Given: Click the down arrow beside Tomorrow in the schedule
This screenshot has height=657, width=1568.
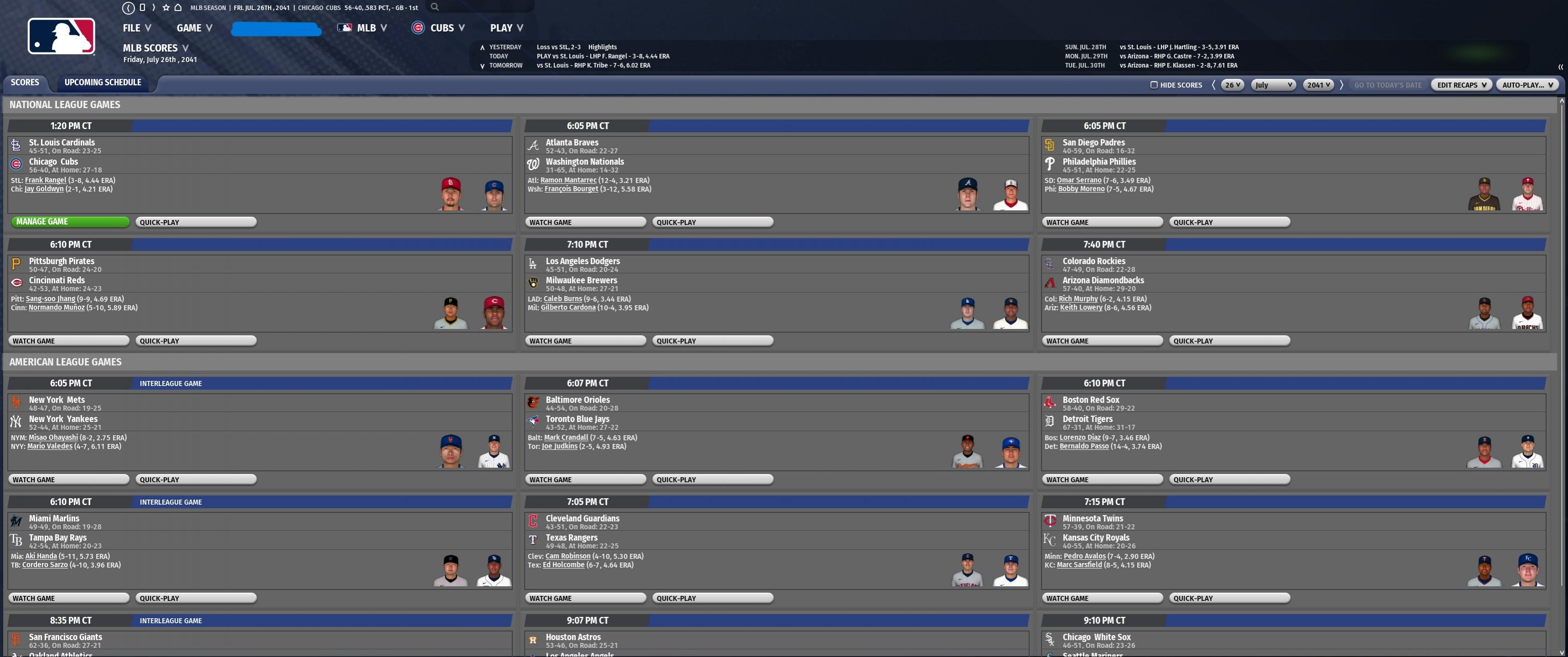Looking at the screenshot, I should [x=482, y=66].
